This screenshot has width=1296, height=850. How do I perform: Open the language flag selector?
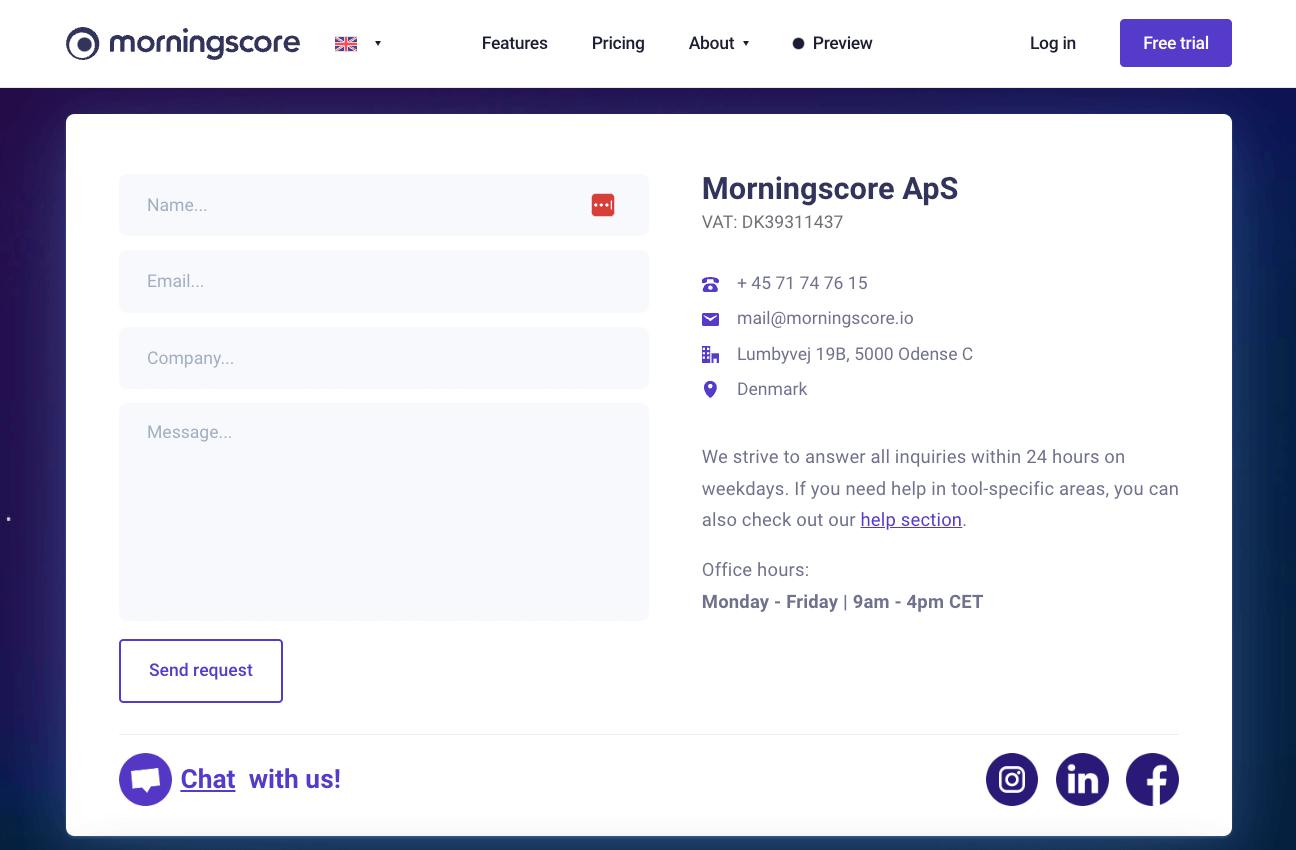click(346, 43)
